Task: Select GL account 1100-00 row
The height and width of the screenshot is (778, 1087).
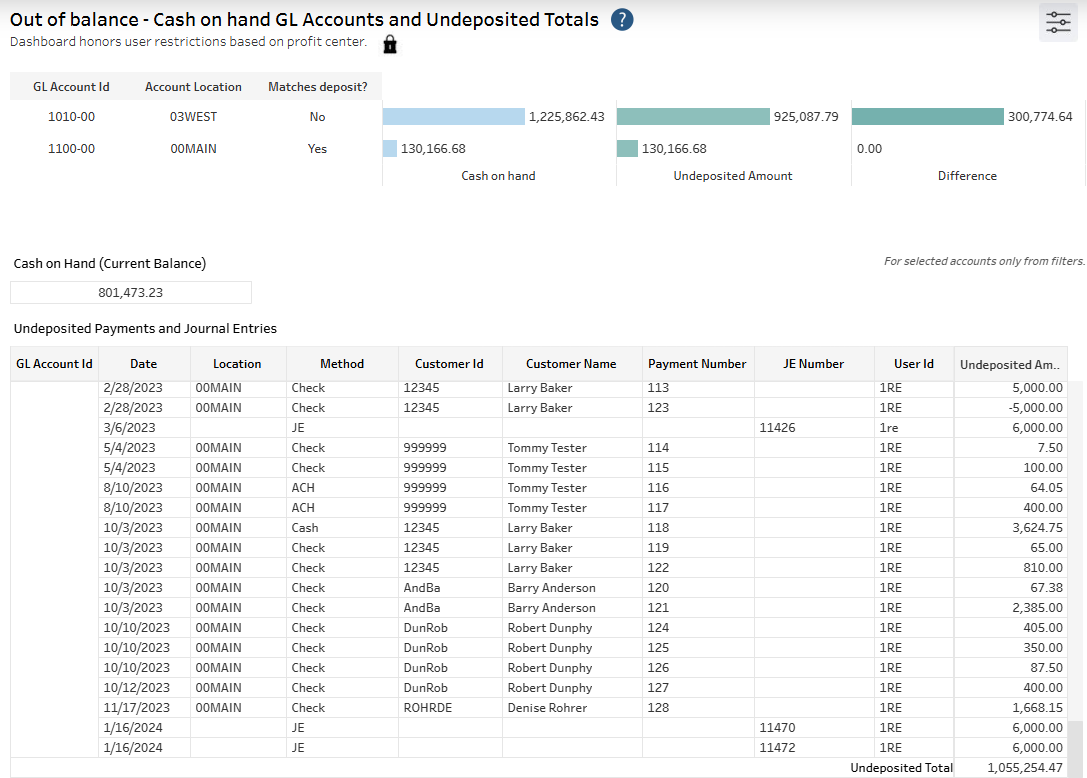Action: [72, 149]
